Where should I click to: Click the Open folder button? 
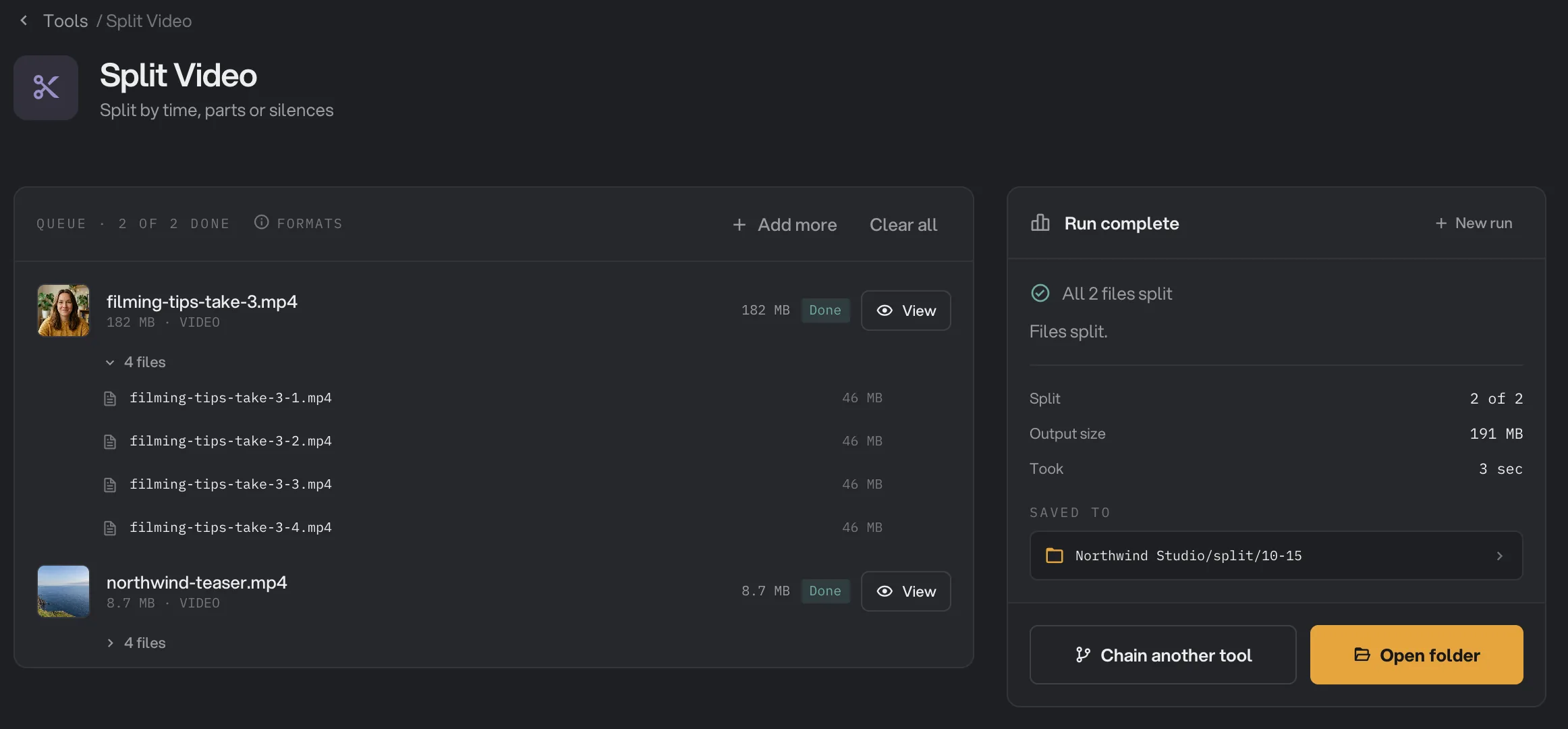(1416, 655)
